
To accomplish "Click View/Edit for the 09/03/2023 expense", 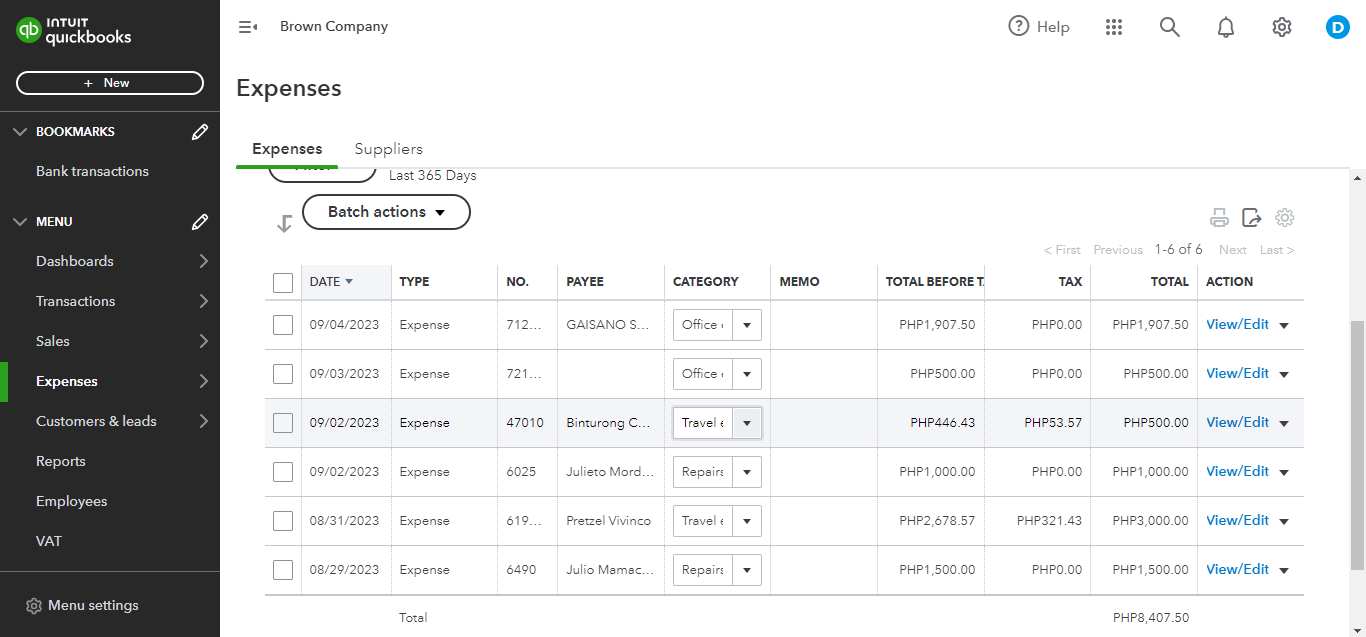I will 1237,373.
